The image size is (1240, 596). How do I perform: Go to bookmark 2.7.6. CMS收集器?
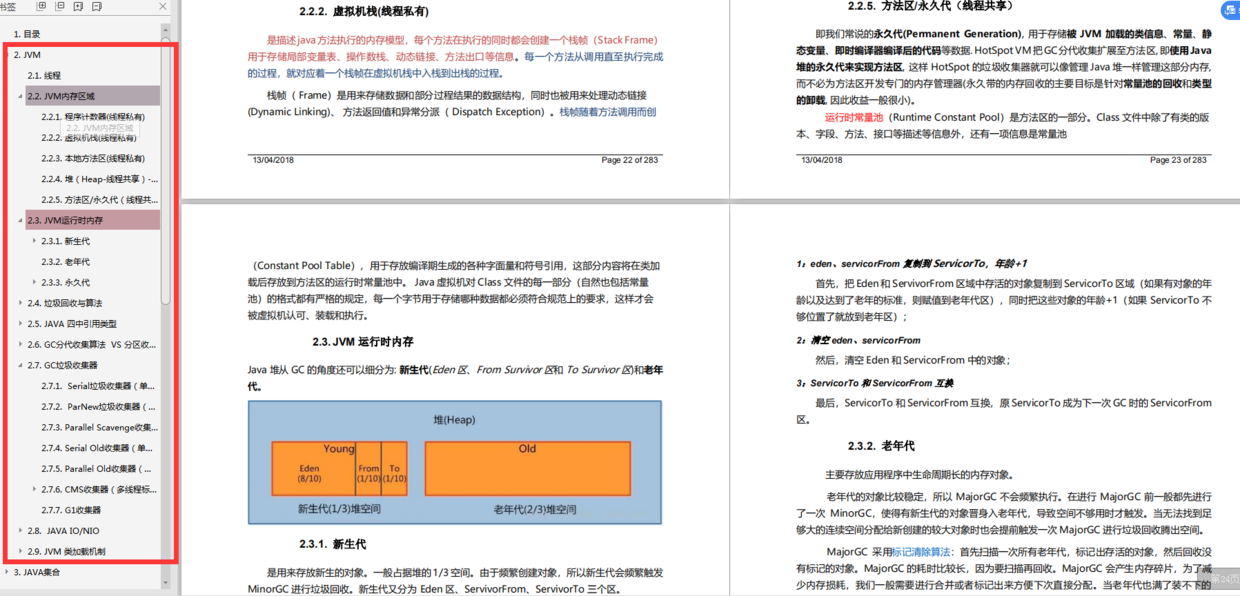[x=99, y=489]
